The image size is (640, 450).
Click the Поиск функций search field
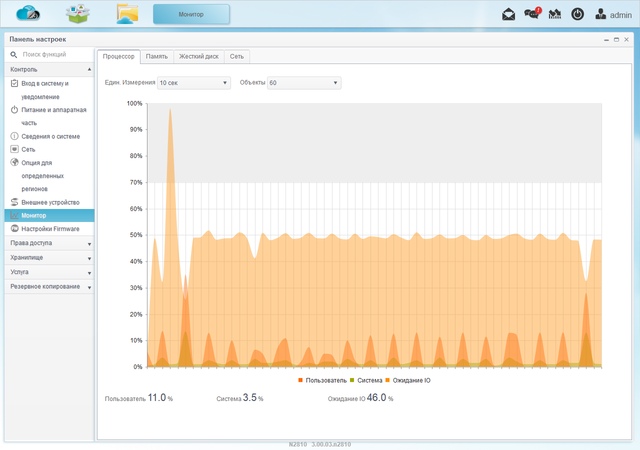tap(55, 54)
